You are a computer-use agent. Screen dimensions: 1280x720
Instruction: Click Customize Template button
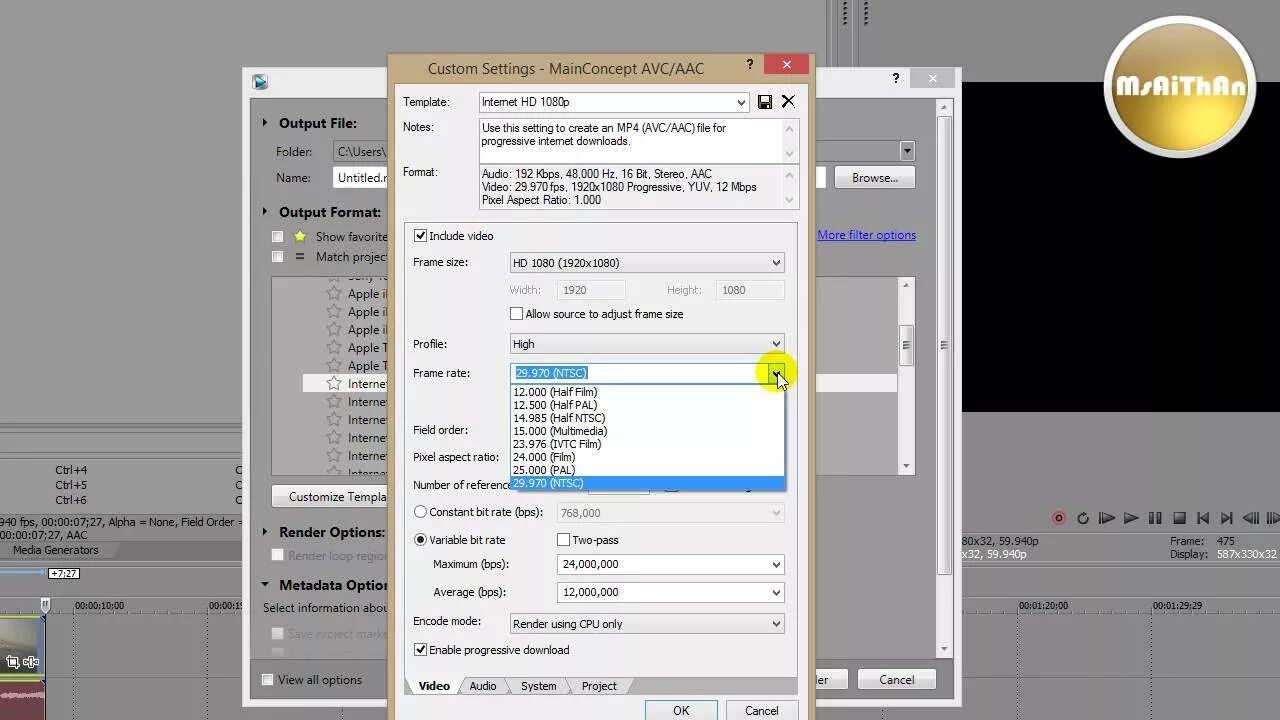[329, 496]
